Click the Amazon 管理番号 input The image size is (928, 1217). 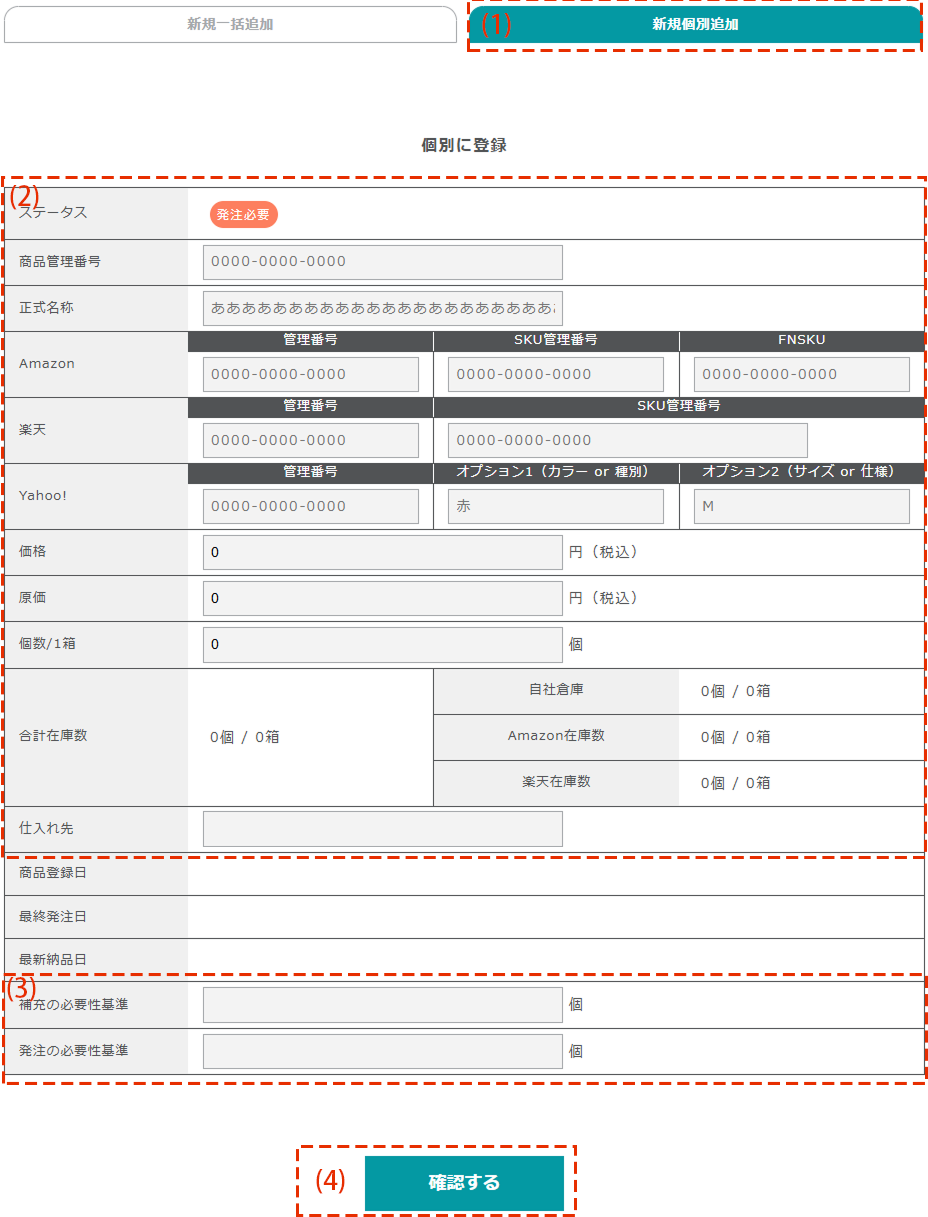[310, 374]
